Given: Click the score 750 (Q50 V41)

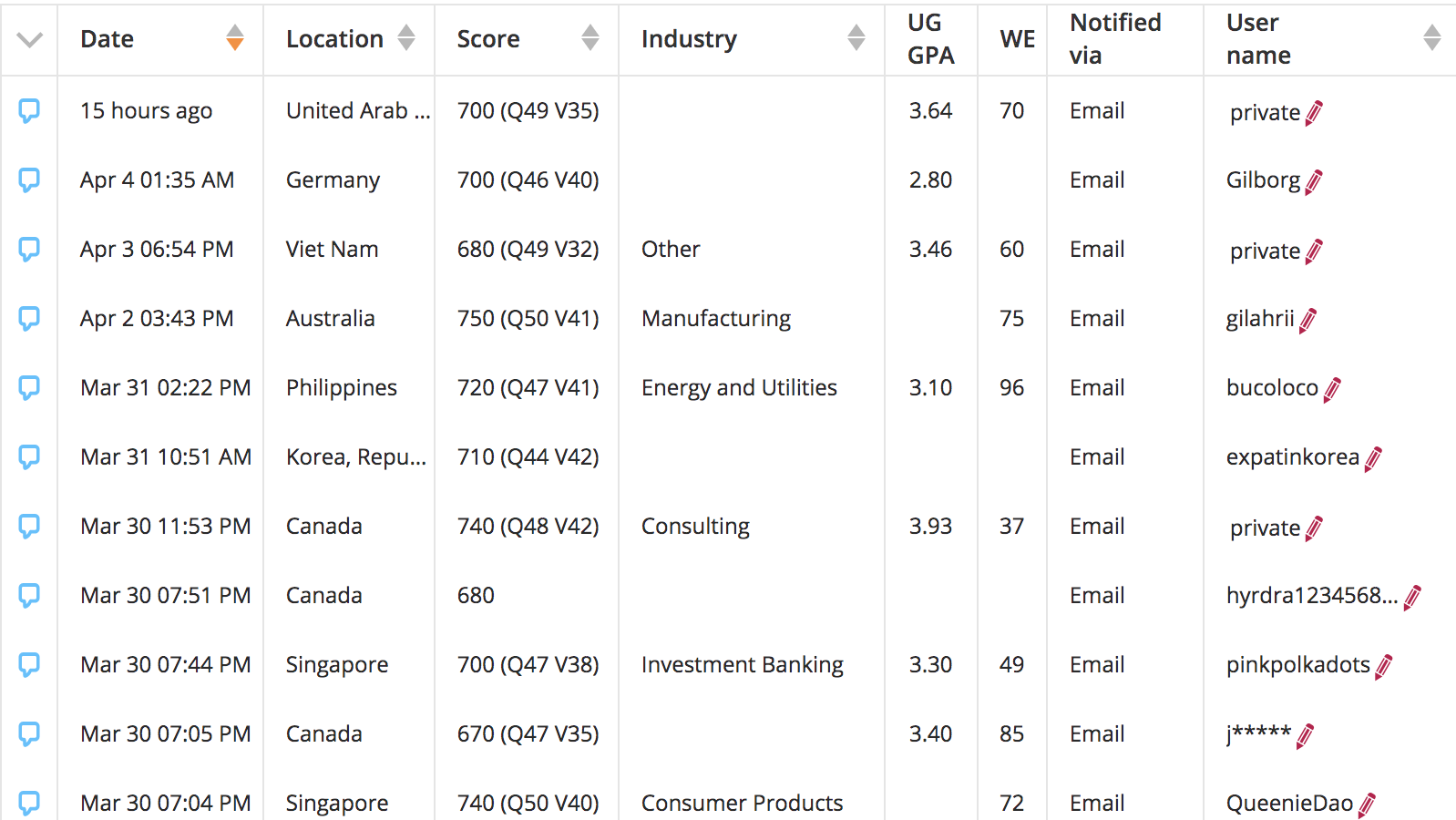Looking at the screenshot, I should click(528, 319).
